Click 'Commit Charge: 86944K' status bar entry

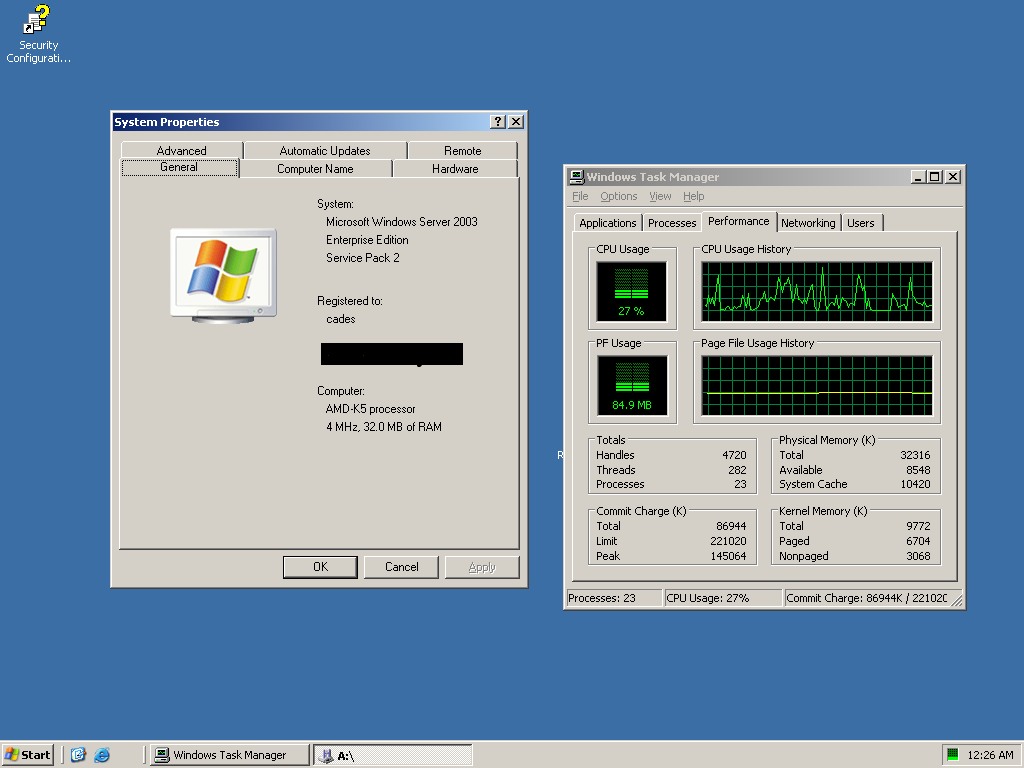866,598
